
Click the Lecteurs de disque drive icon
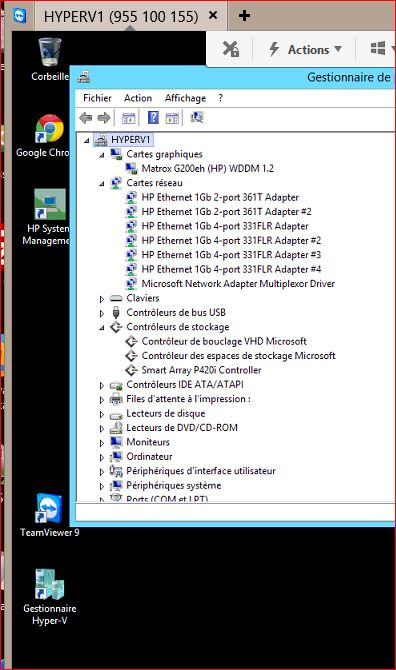coord(116,414)
